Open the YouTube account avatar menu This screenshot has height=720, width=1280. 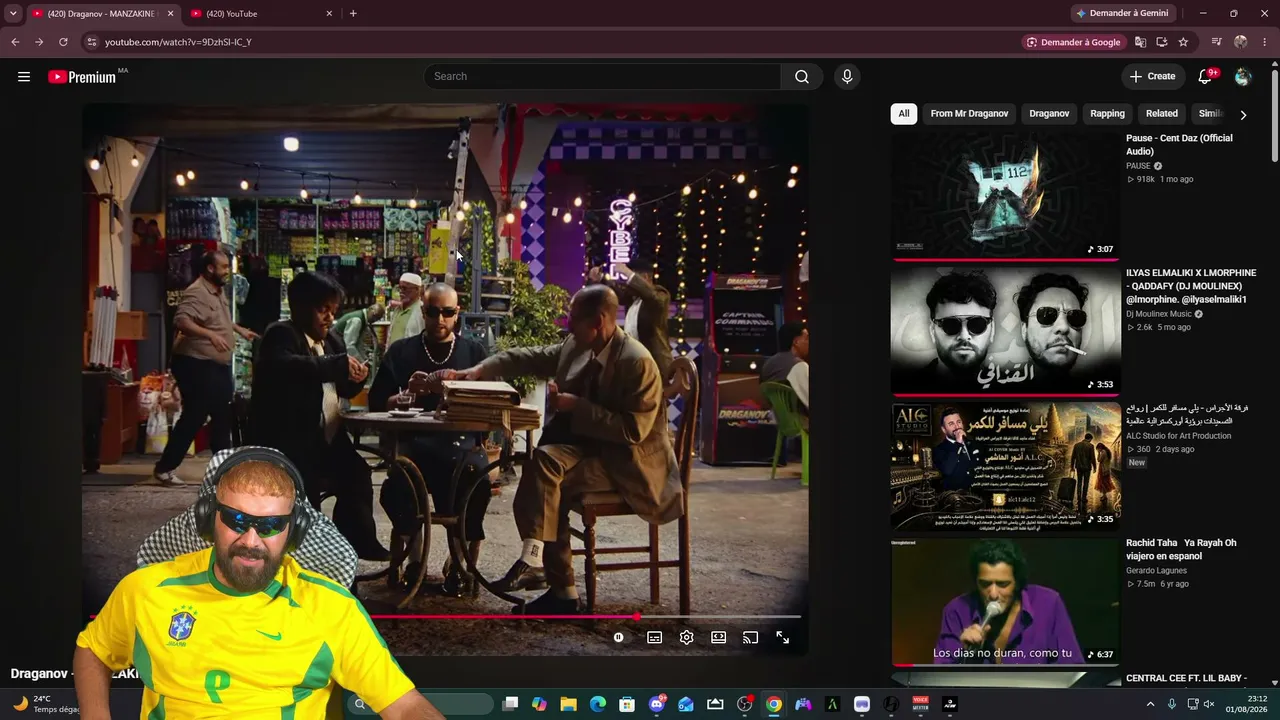[x=1243, y=77]
